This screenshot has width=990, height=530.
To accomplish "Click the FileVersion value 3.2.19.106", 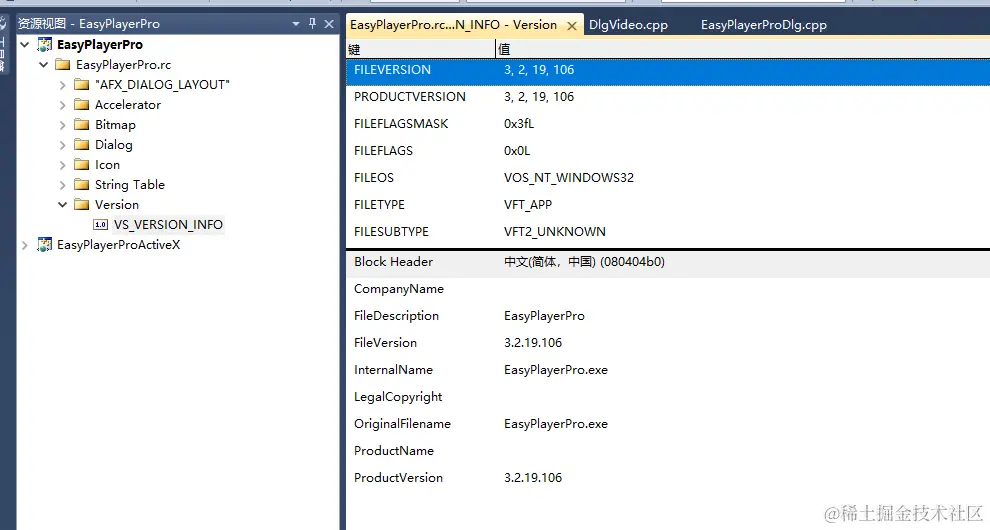I will pos(533,342).
